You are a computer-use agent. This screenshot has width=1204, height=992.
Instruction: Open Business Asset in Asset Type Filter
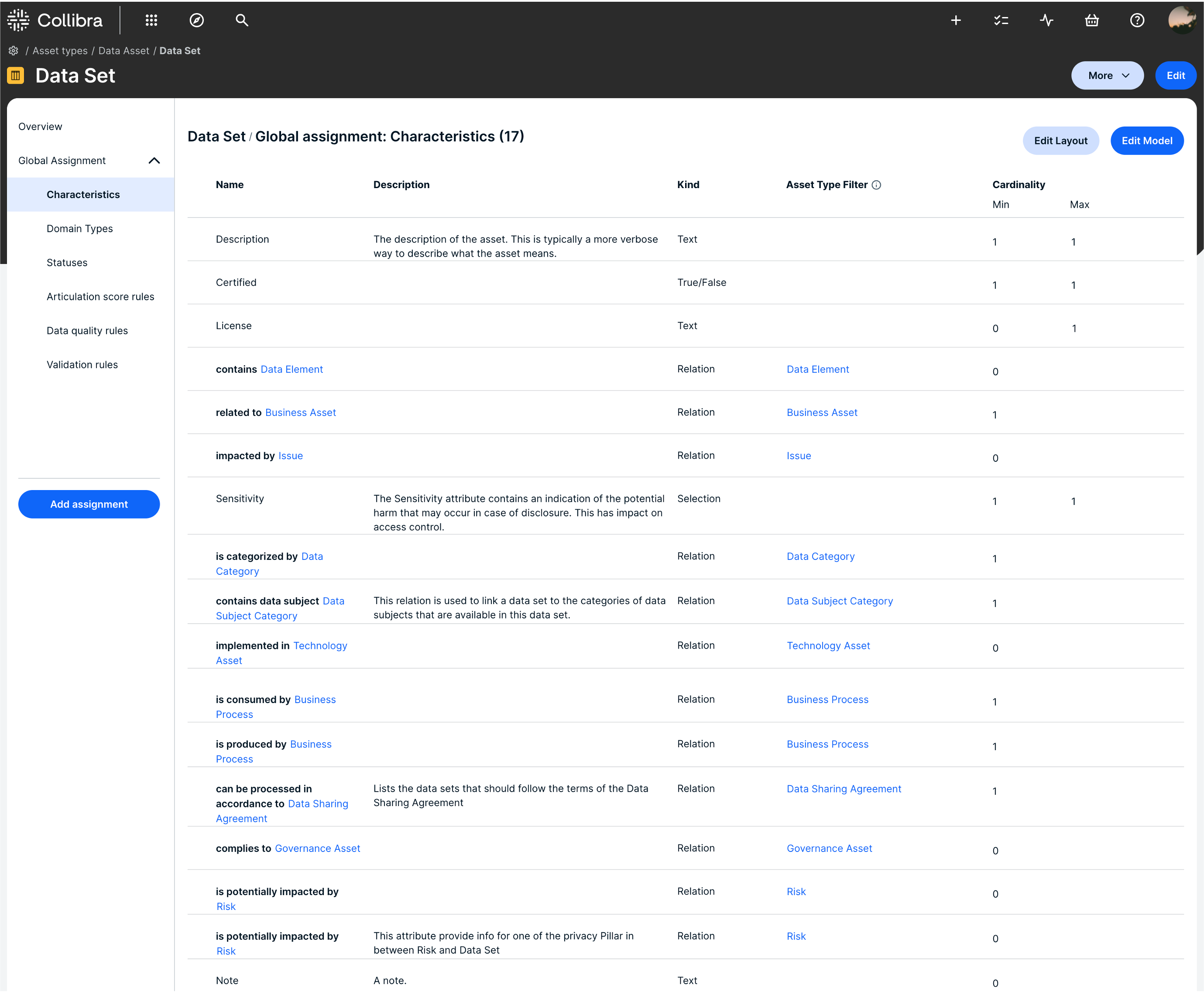[x=822, y=412]
